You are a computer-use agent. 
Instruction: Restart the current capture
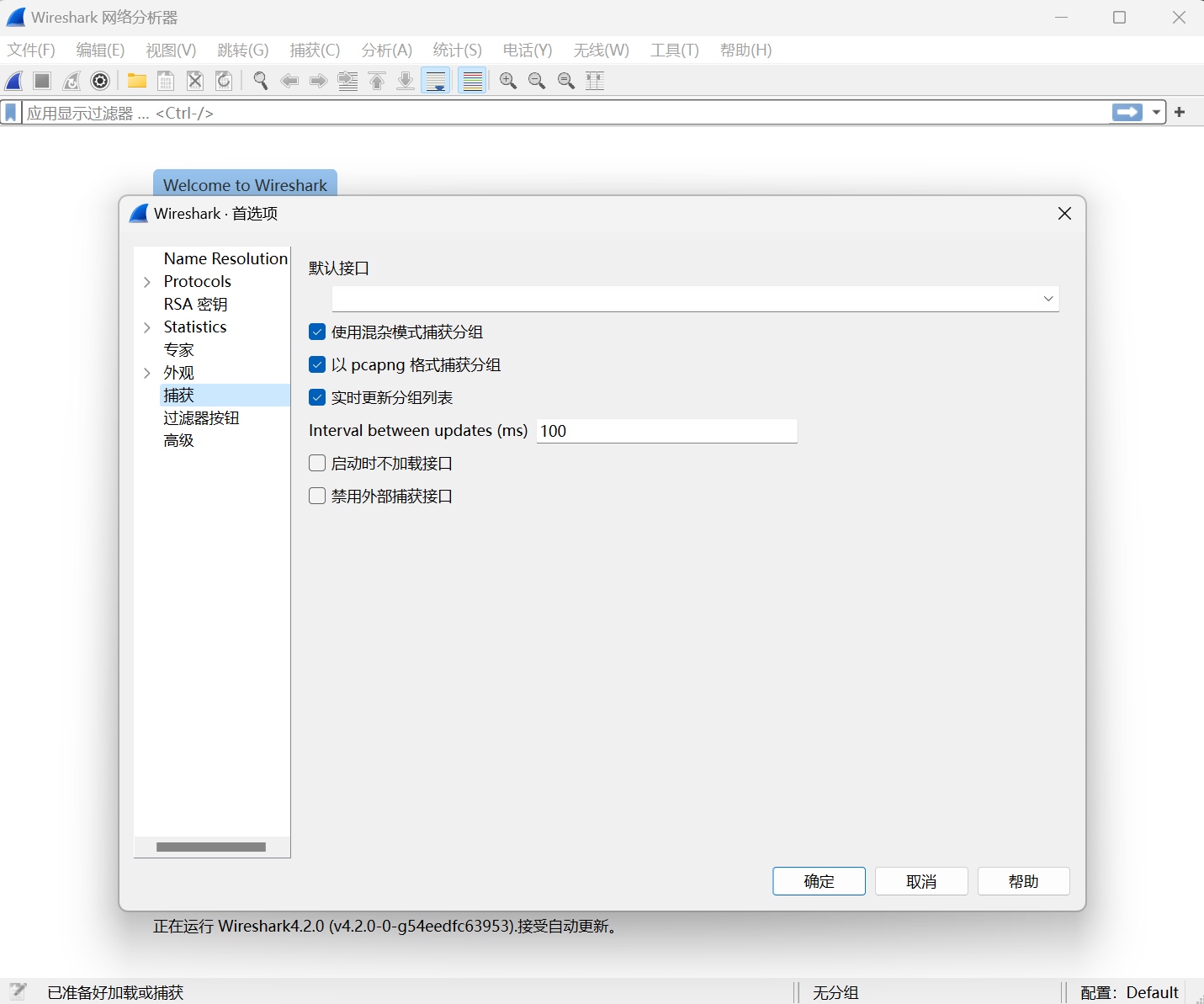(72, 81)
